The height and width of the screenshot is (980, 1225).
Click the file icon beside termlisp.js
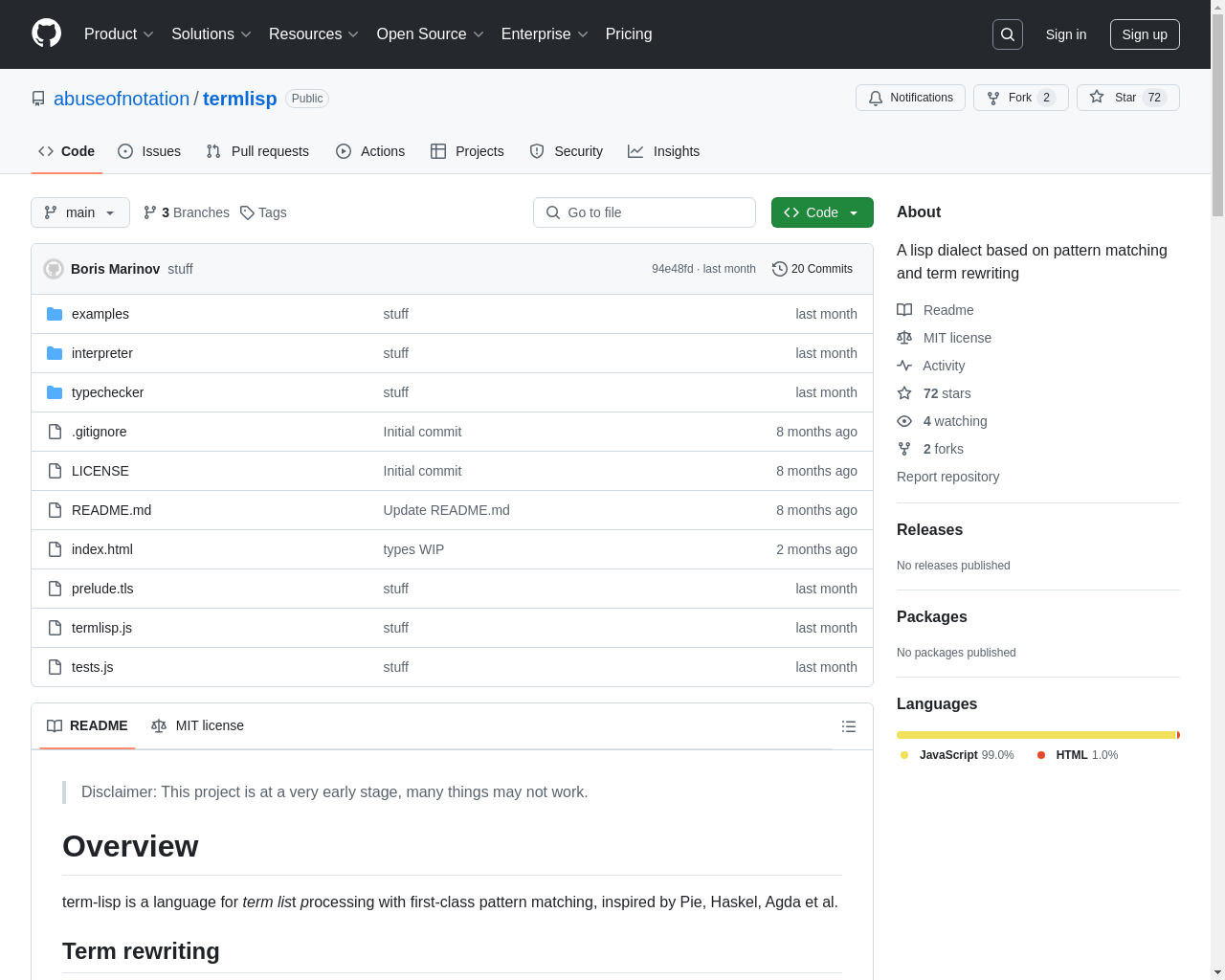[55, 628]
